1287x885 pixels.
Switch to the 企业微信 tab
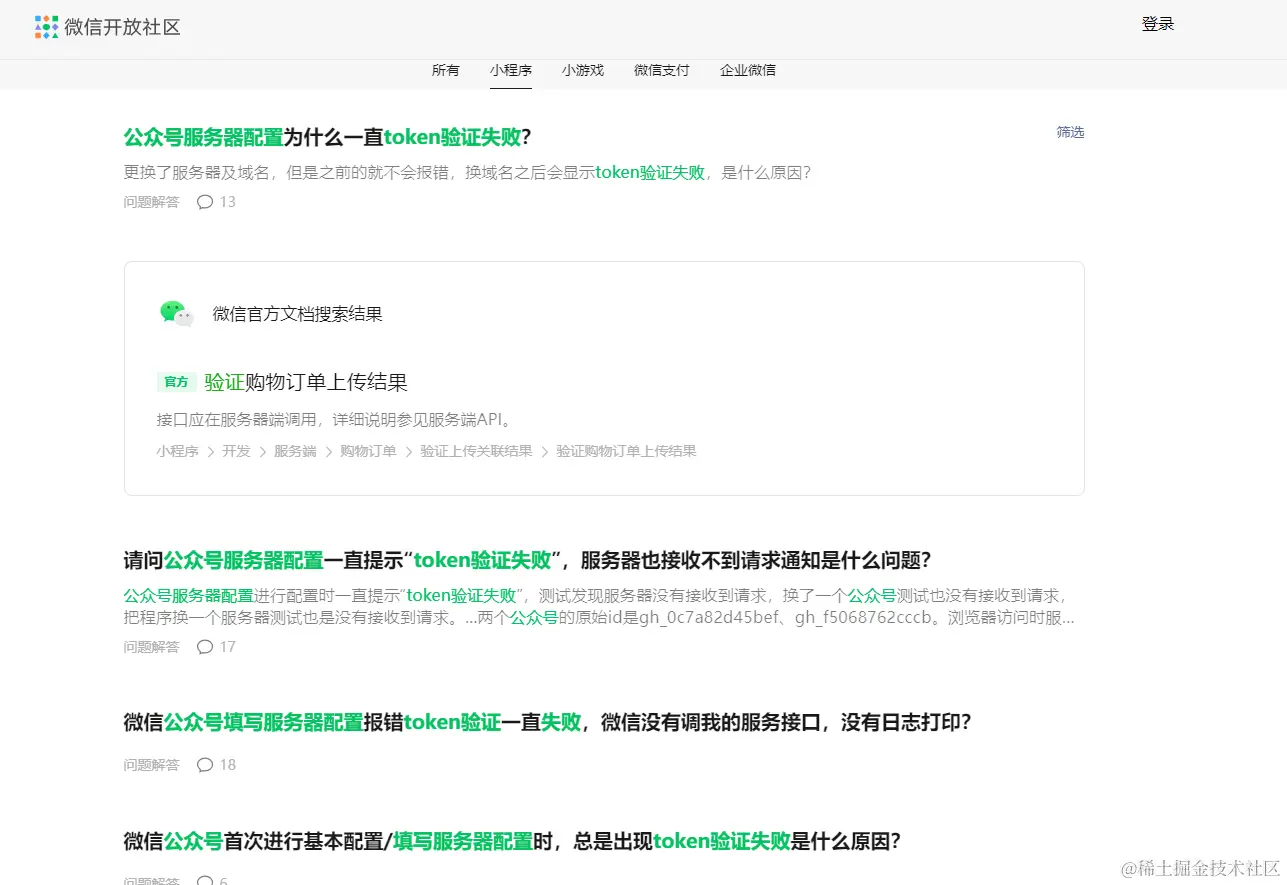click(x=748, y=70)
